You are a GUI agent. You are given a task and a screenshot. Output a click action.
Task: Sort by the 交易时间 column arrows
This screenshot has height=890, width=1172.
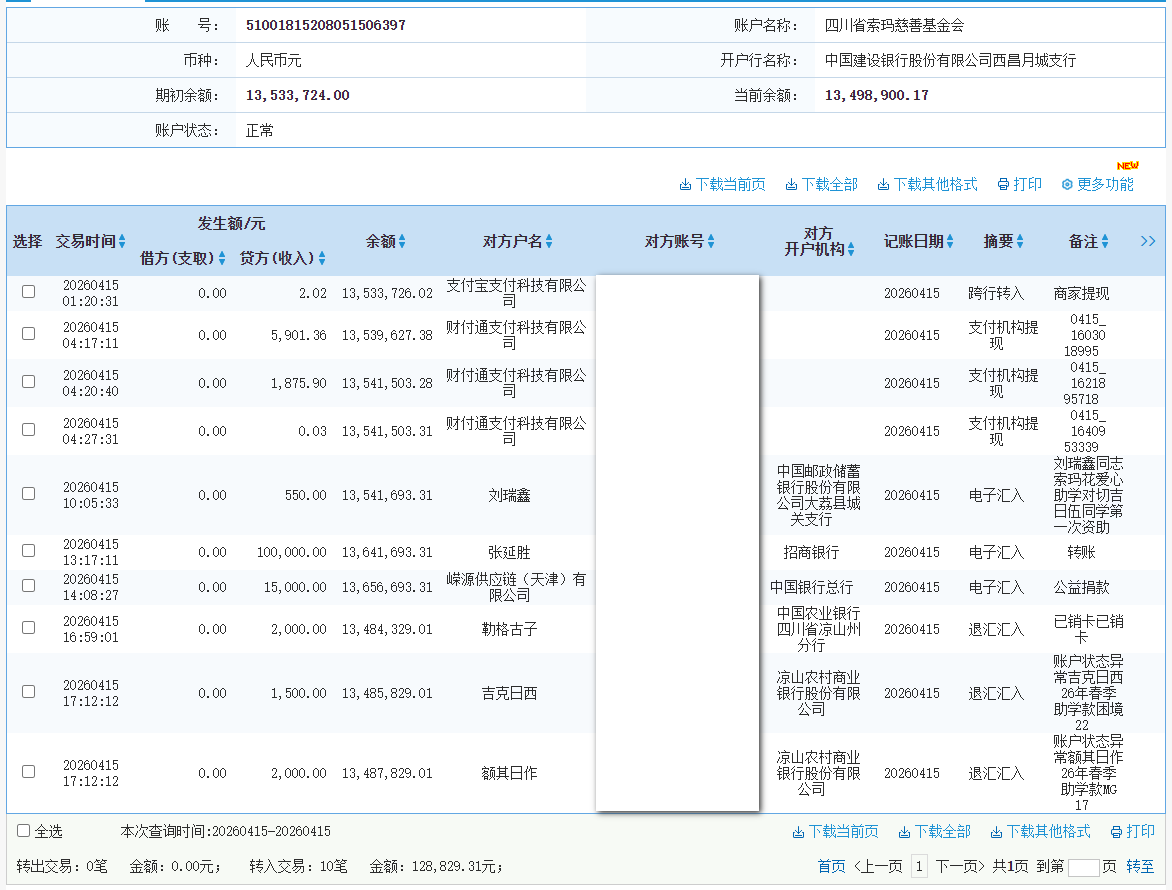(x=122, y=241)
